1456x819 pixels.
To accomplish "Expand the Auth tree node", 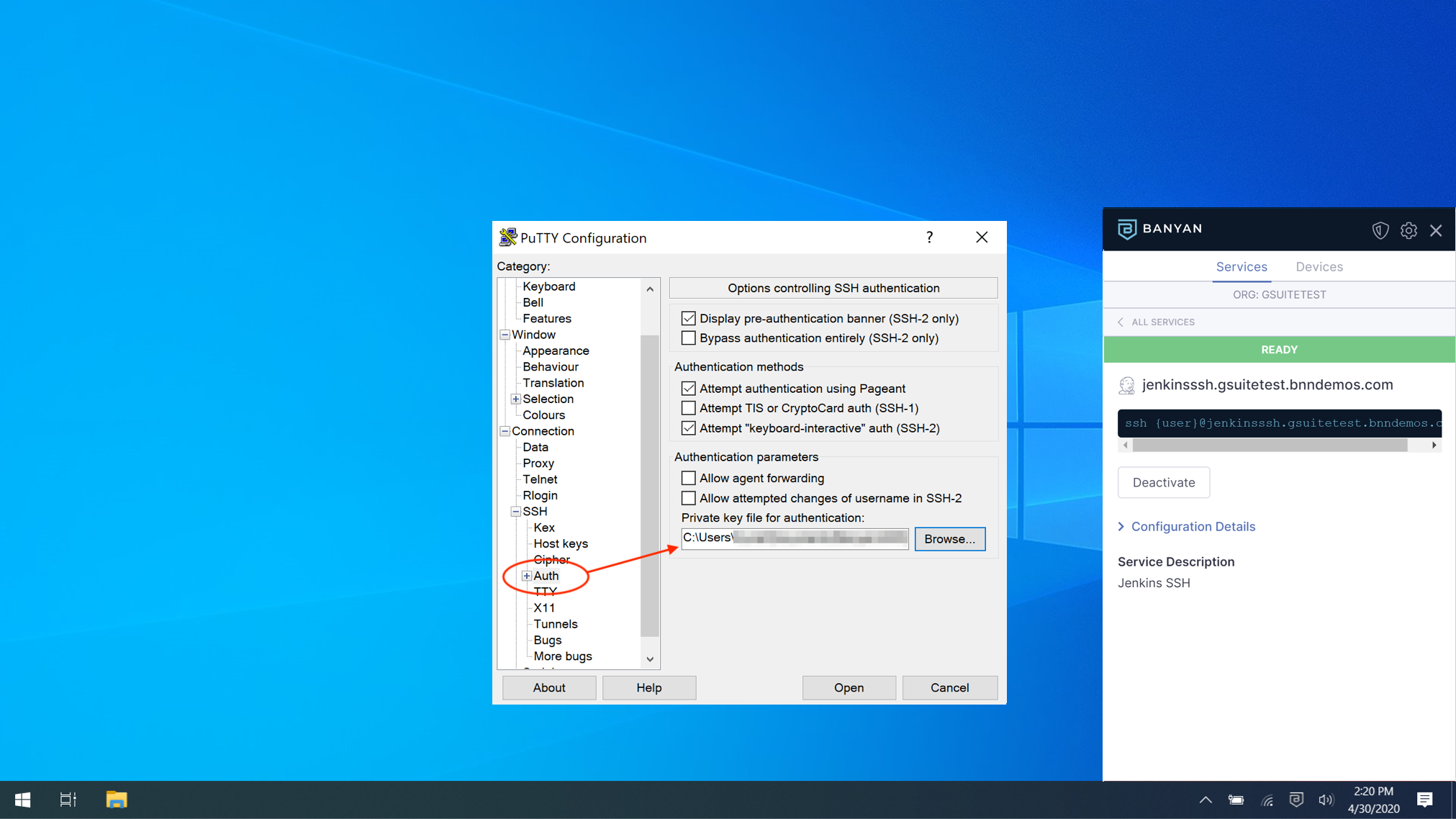I will tap(527, 576).
